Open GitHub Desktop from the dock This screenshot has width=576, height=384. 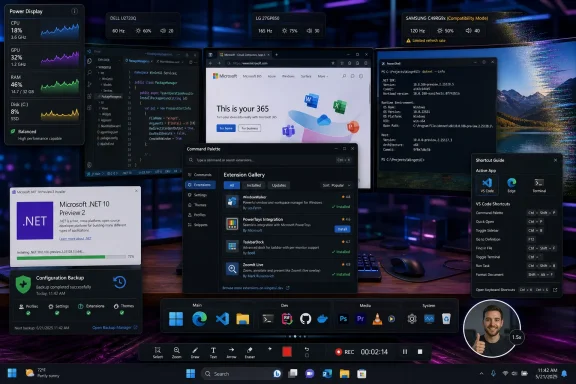click(305, 319)
